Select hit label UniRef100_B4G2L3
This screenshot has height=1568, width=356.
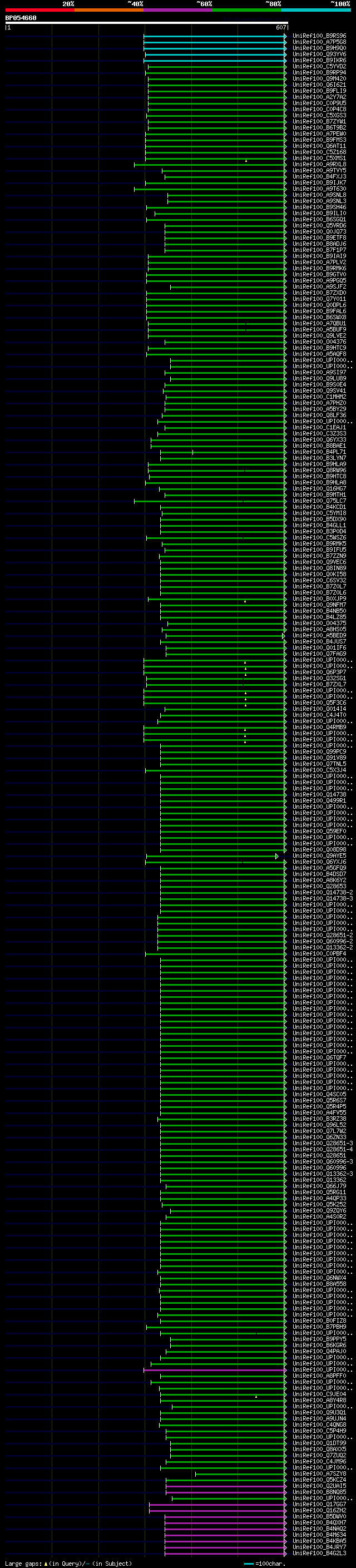(x=319, y=1553)
